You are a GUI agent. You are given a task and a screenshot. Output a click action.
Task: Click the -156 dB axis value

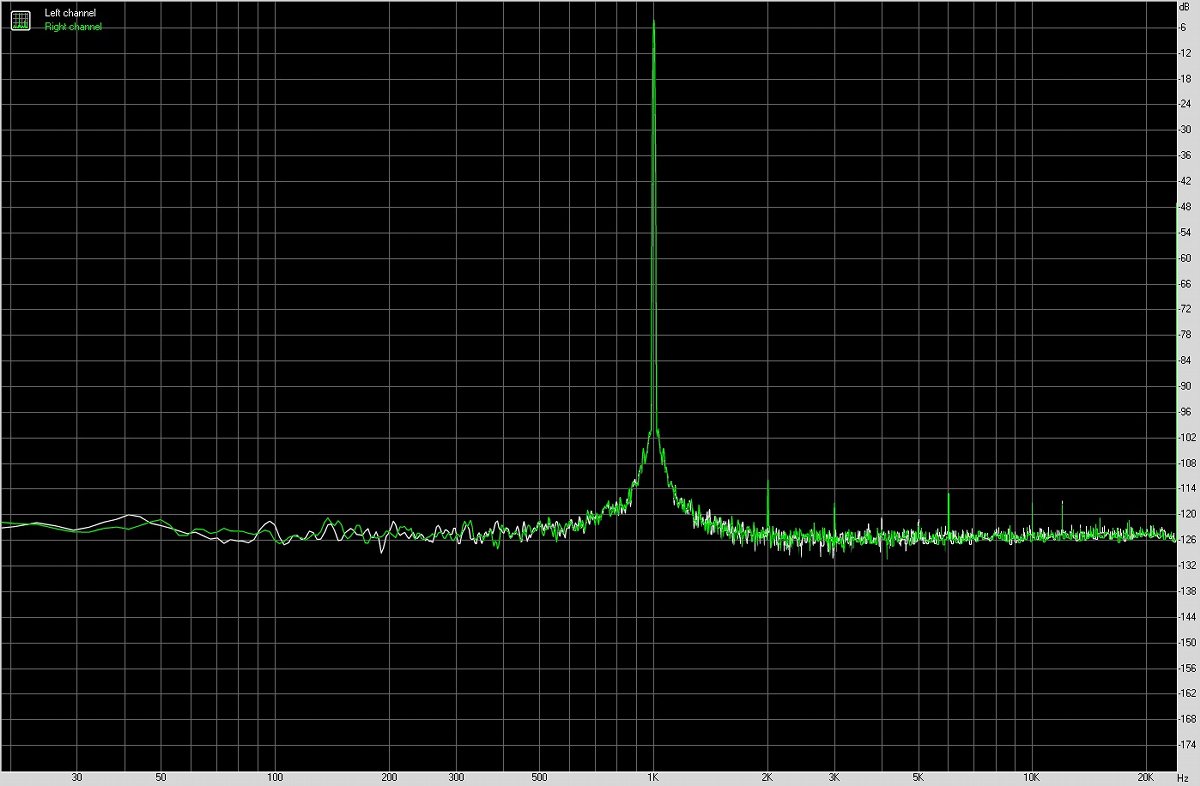(x=1187, y=668)
